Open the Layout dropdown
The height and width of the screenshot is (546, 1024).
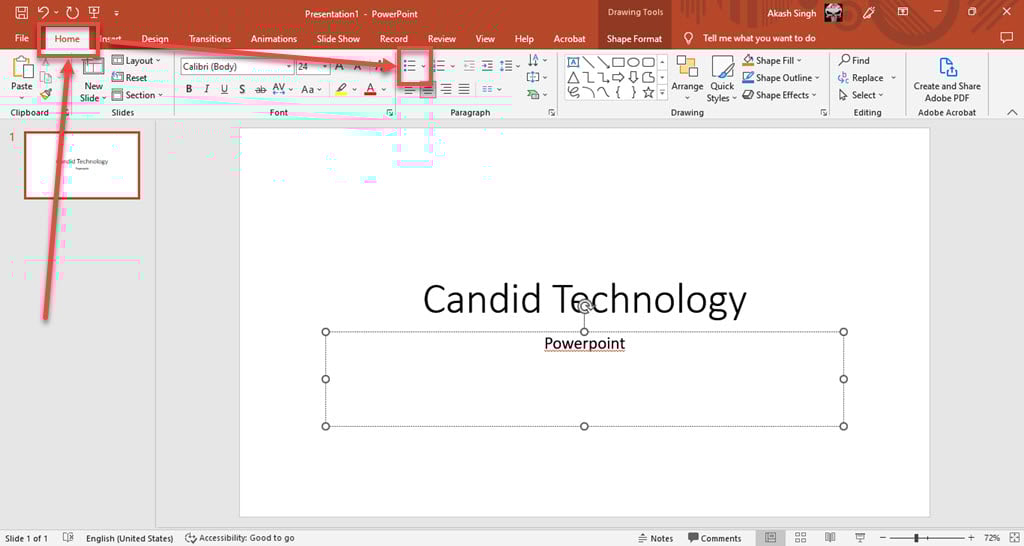[136, 61]
